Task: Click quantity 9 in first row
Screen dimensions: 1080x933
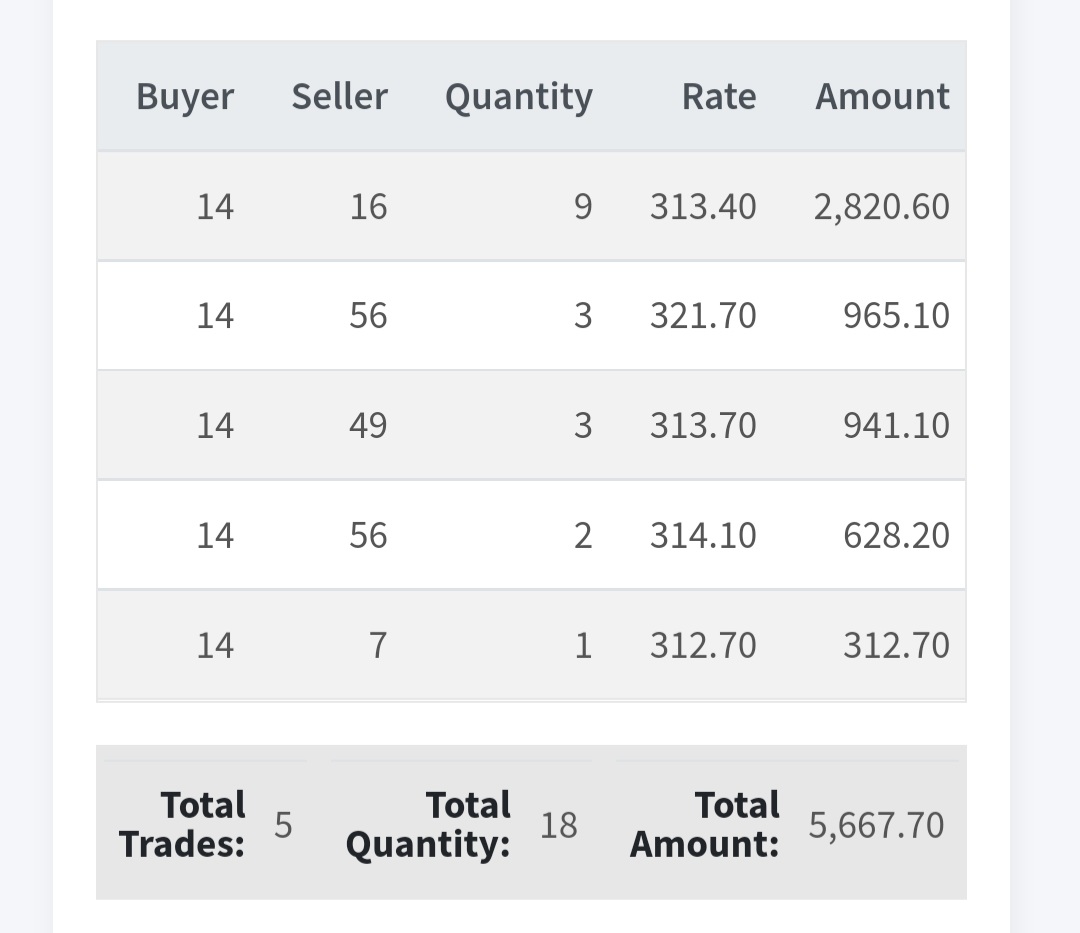Action: 583,207
